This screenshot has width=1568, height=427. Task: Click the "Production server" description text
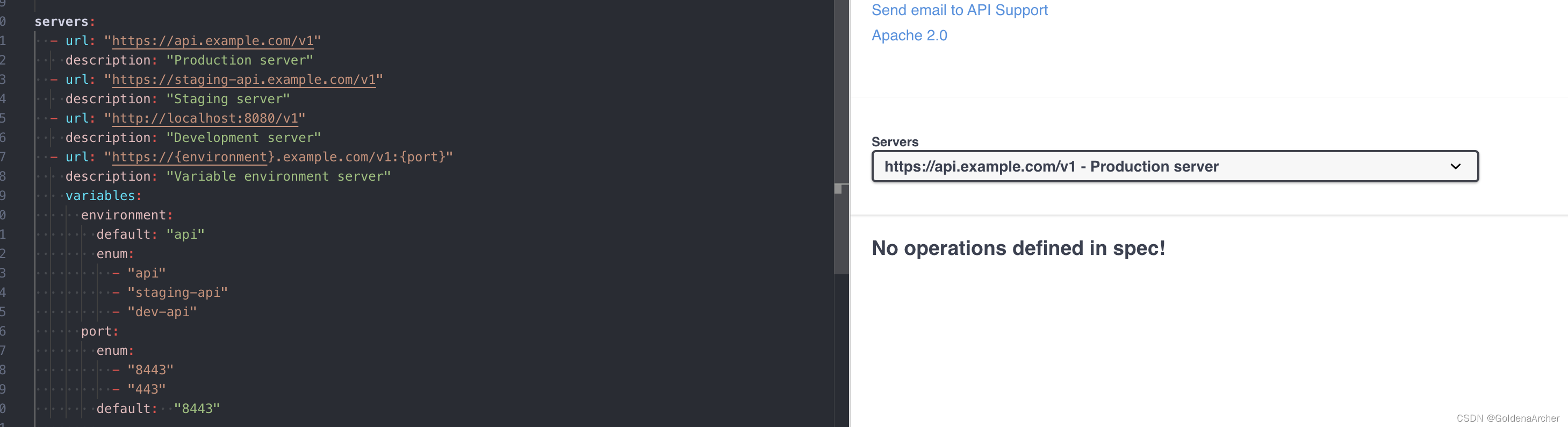pos(240,60)
